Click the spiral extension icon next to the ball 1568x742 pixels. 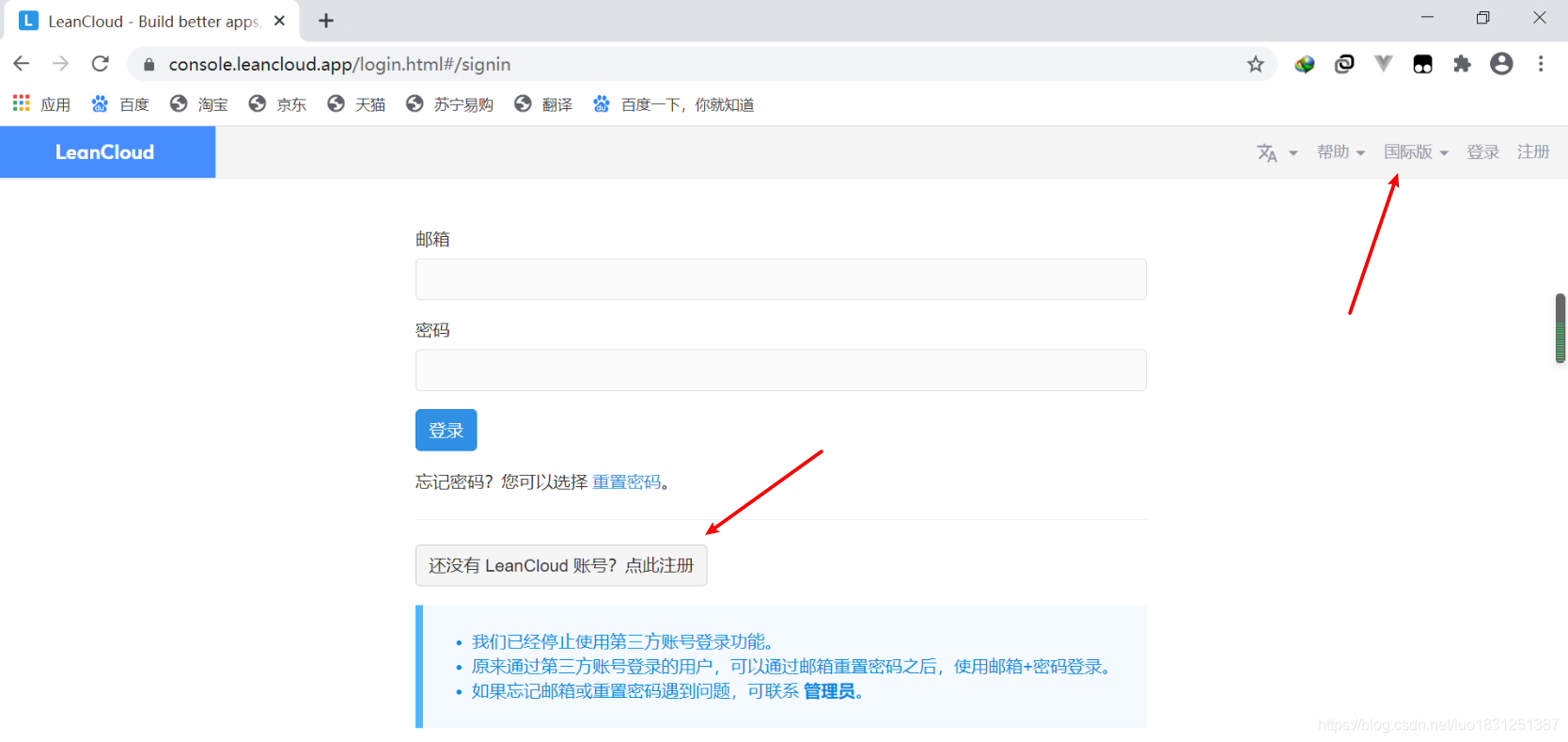pos(1344,64)
